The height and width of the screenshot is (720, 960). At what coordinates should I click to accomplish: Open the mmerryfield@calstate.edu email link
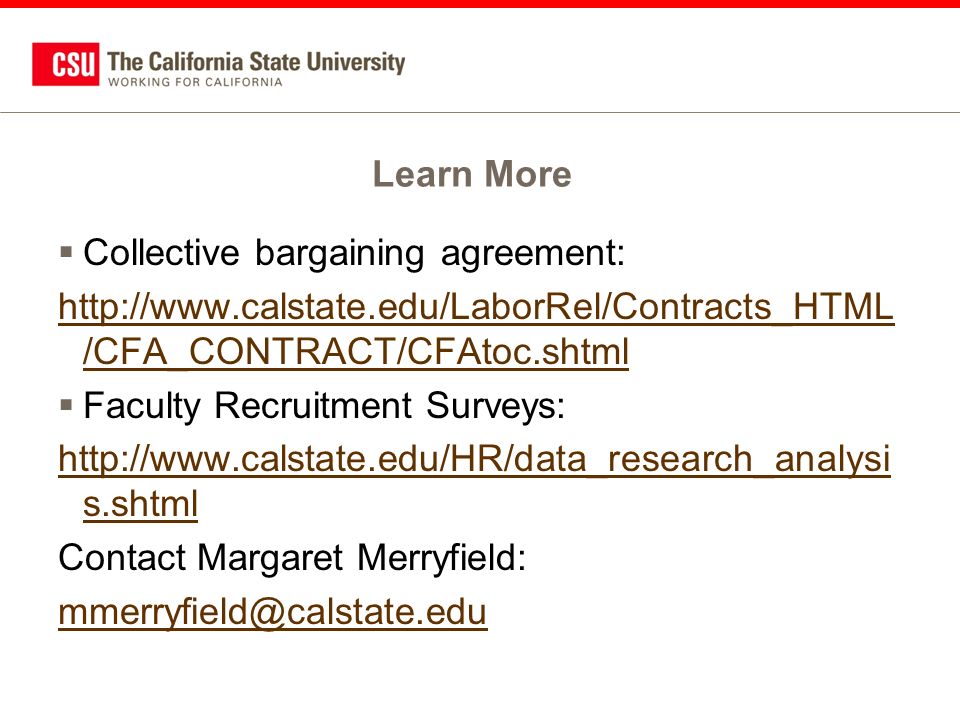click(x=273, y=612)
